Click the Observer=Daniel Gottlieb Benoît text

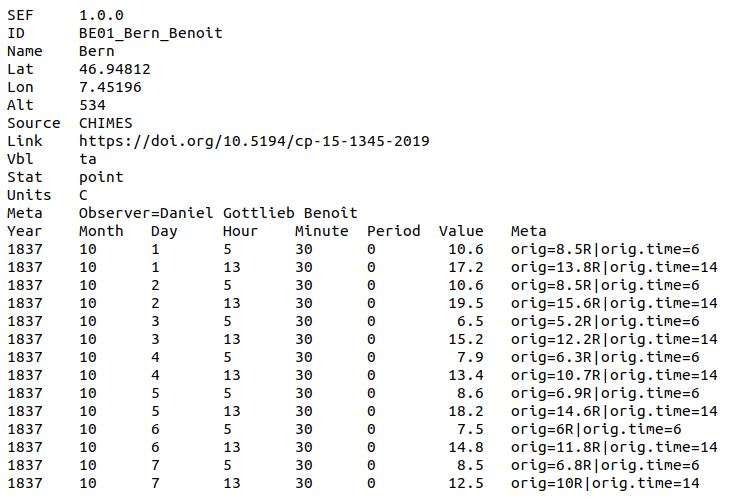218,213
